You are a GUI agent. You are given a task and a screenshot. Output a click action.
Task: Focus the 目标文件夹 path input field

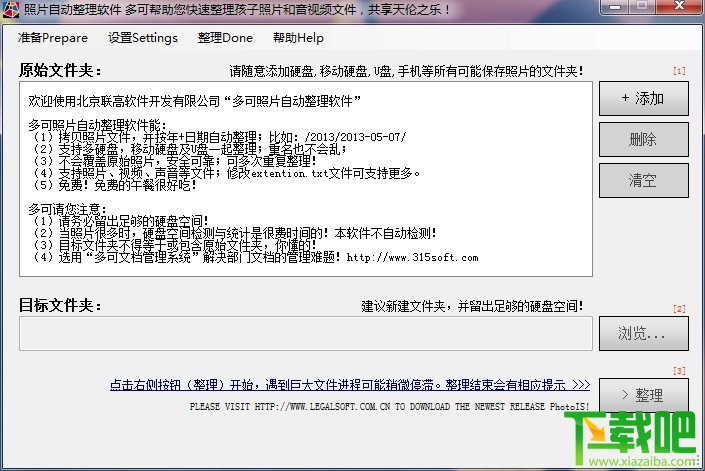[x=306, y=333]
